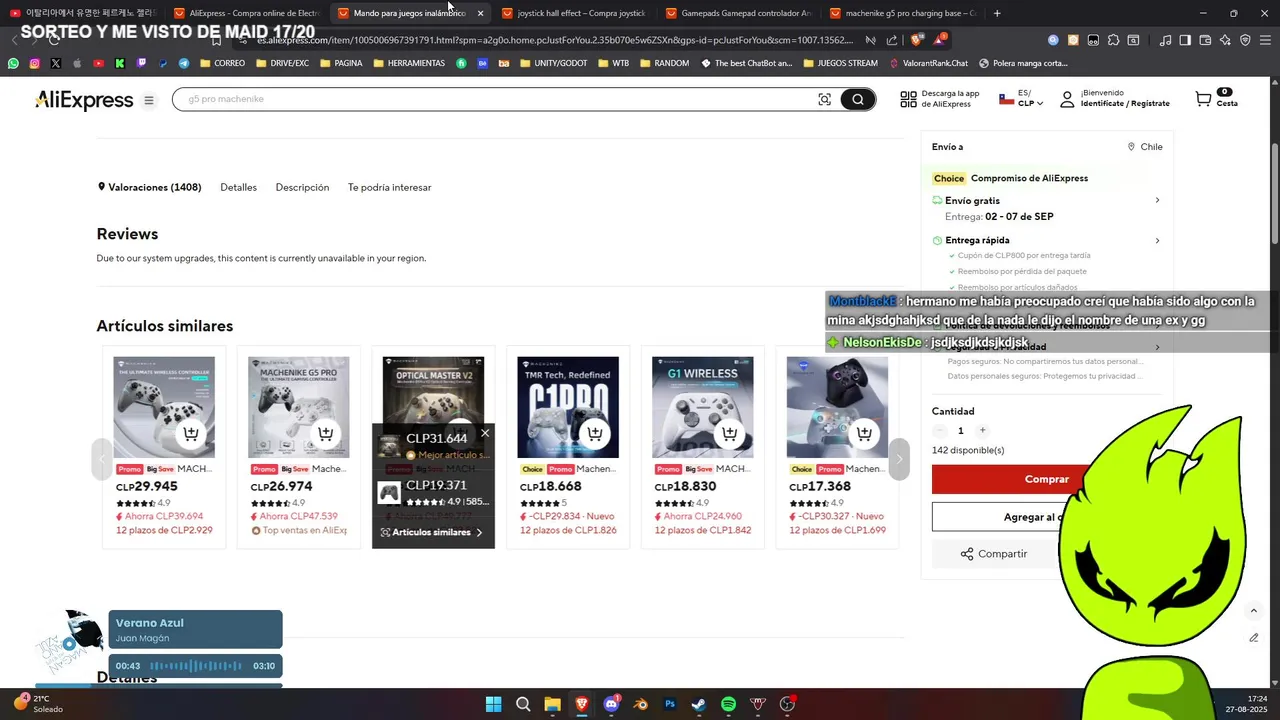The height and width of the screenshot is (720, 1280).
Task: Click the Brave Shields lion icon
Action: (917, 40)
